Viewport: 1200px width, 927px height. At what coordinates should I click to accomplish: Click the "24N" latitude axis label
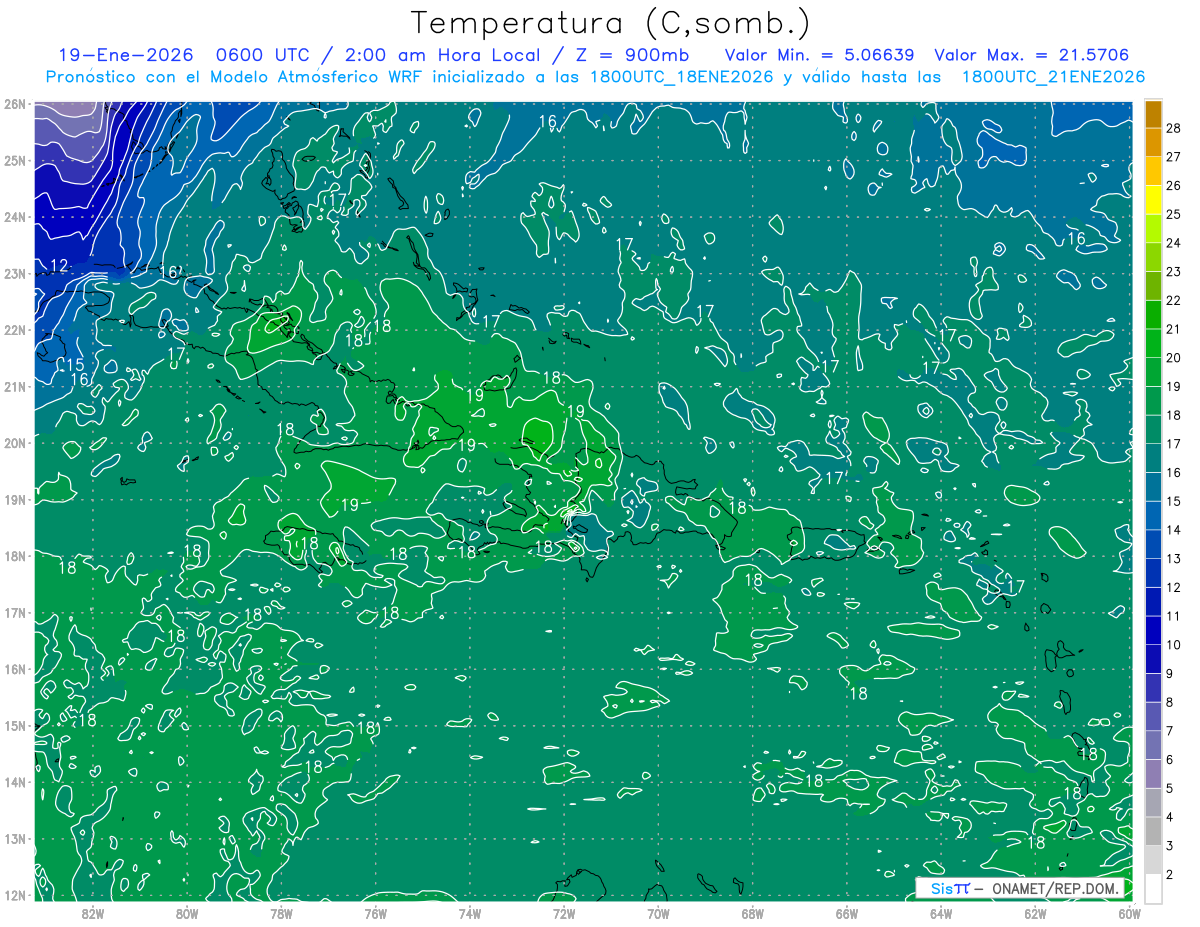[14, 217]
